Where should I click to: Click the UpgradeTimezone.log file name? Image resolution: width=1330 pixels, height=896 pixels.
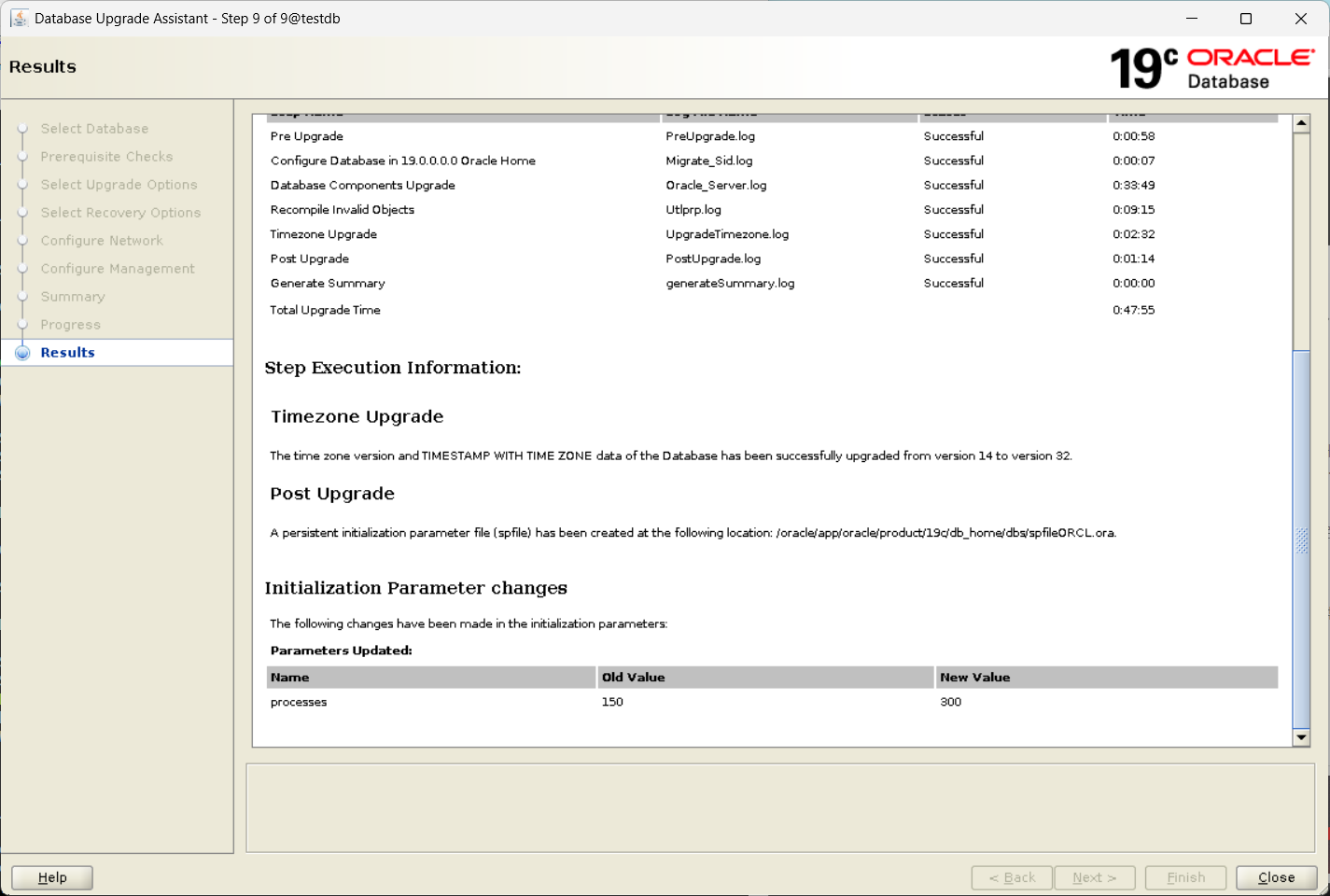[x=727, y=234]
